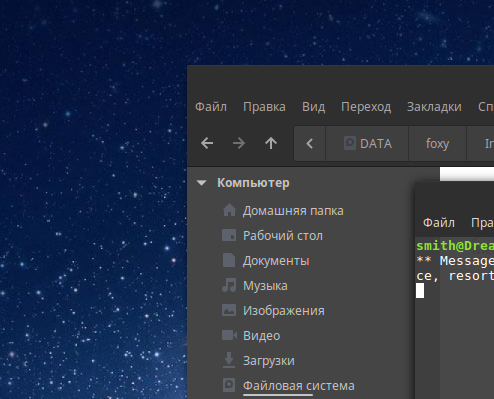Select the DATA path bar button
Image resolution: width=494 pixels, height=399 pixels.
click(x=367, y=144)
